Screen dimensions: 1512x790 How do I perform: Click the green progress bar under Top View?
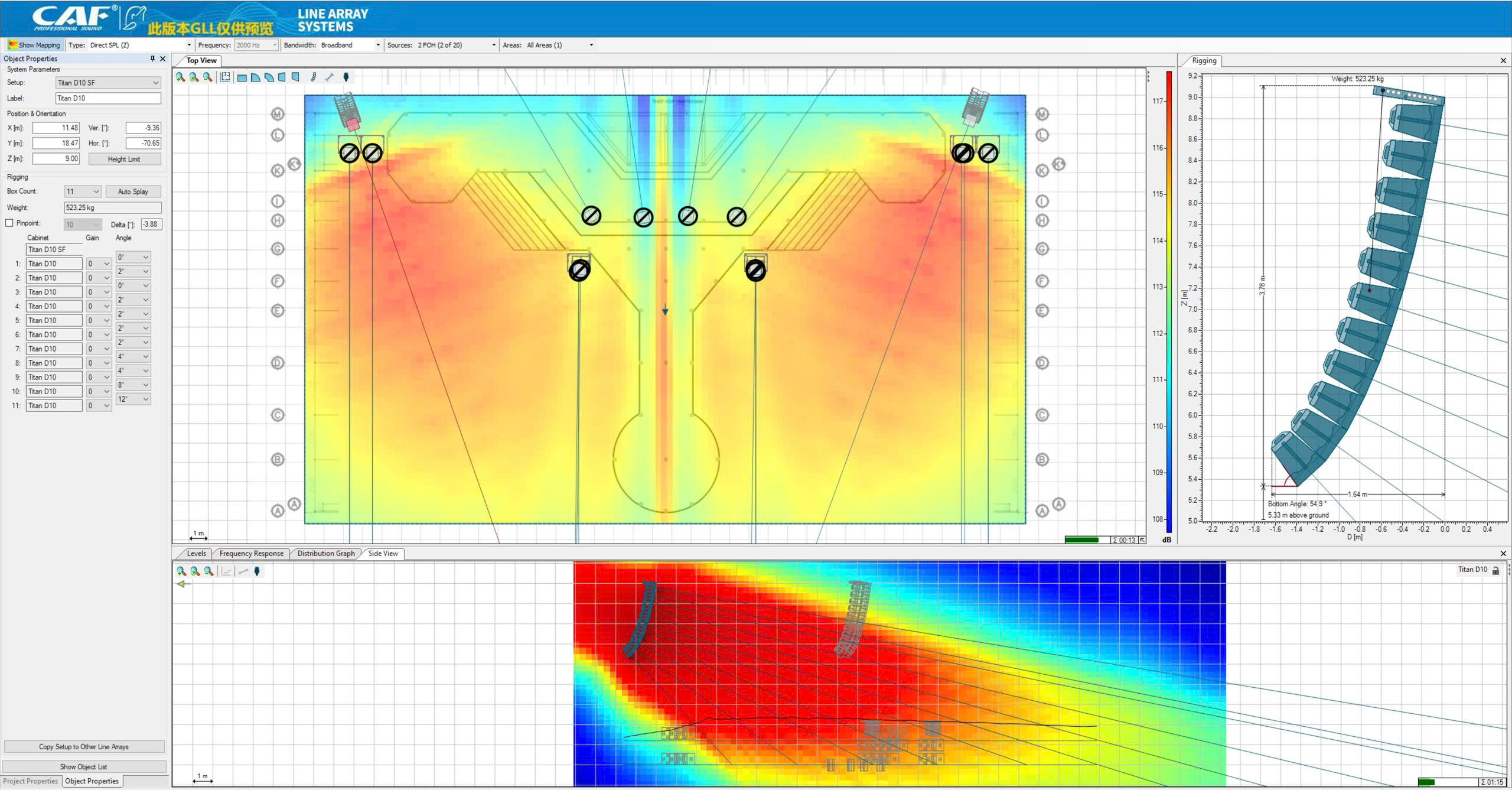(1081, 540)
